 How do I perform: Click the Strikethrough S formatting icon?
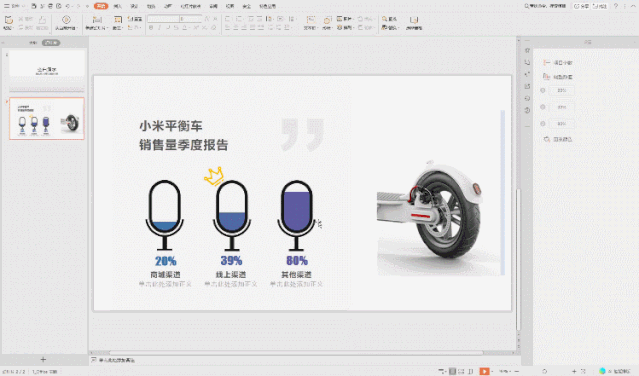tap(176, 28)
